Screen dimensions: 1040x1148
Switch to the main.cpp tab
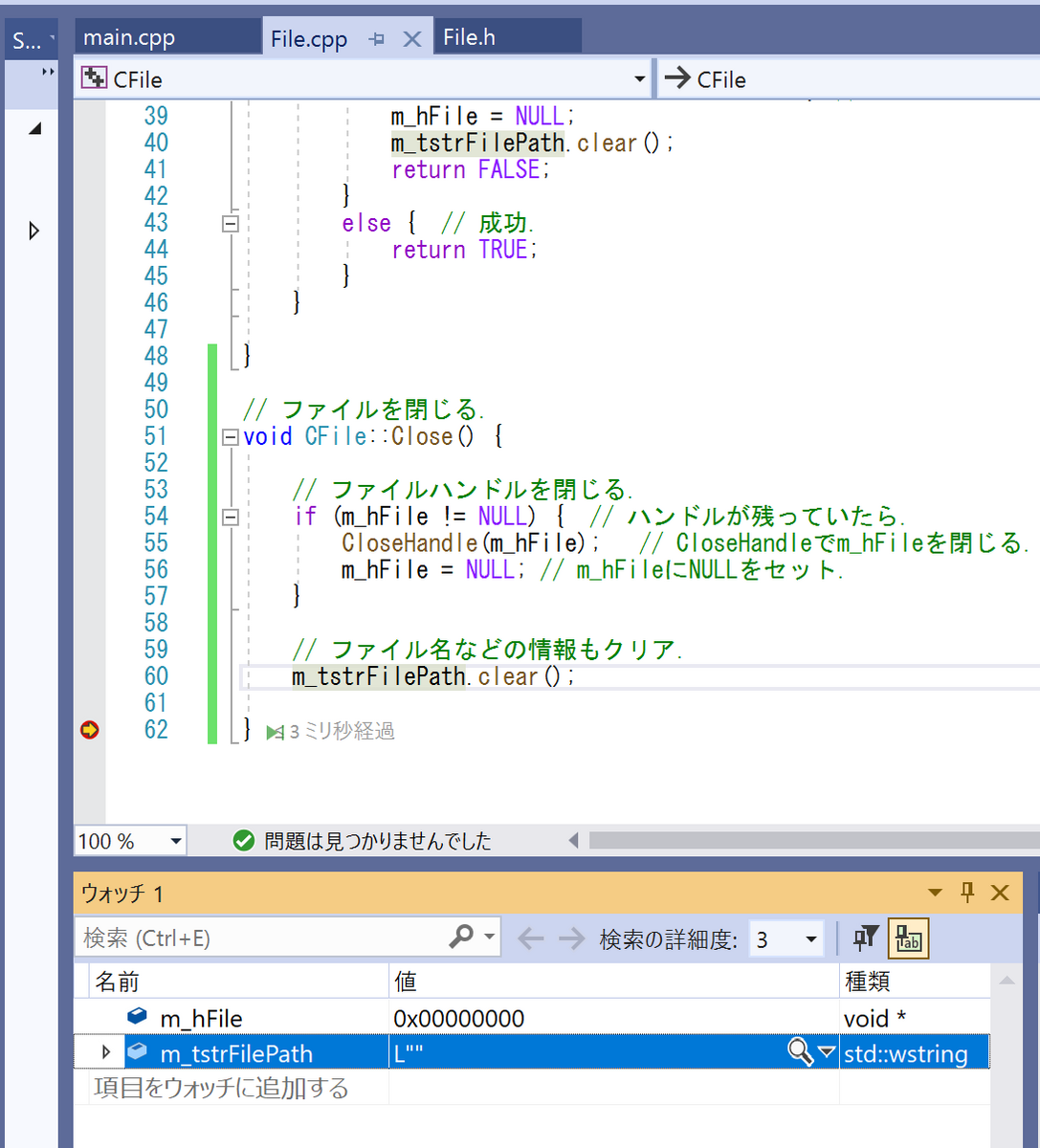129,37
